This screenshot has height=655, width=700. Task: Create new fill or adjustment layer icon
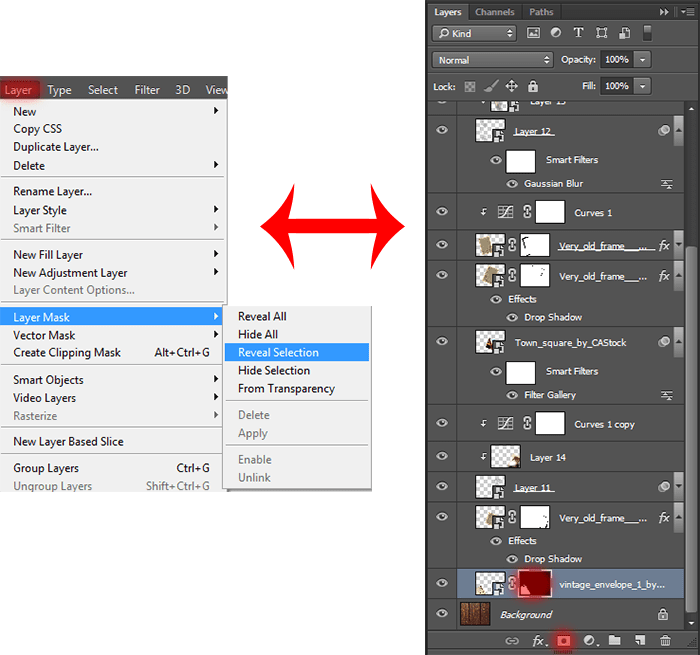click(x=590, y=641)
